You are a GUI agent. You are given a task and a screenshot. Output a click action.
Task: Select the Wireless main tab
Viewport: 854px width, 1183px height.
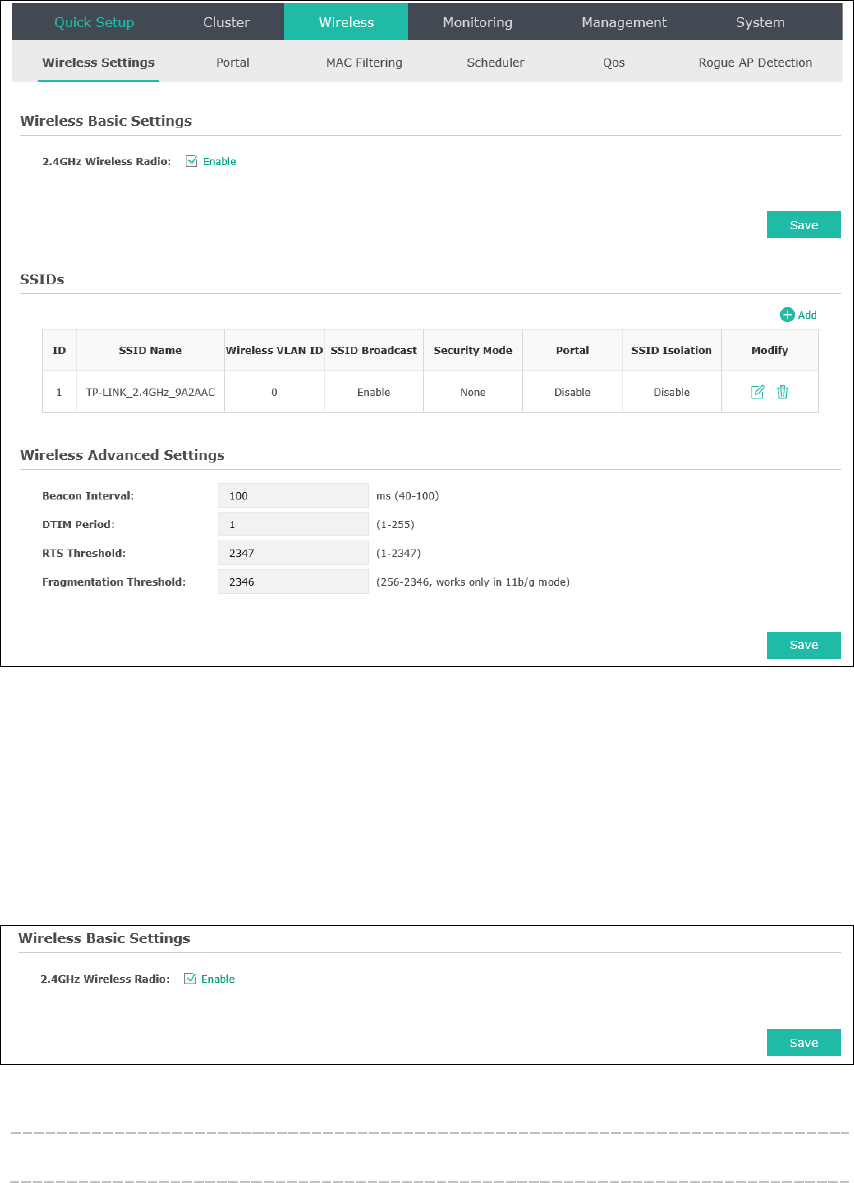coord(346,22)
